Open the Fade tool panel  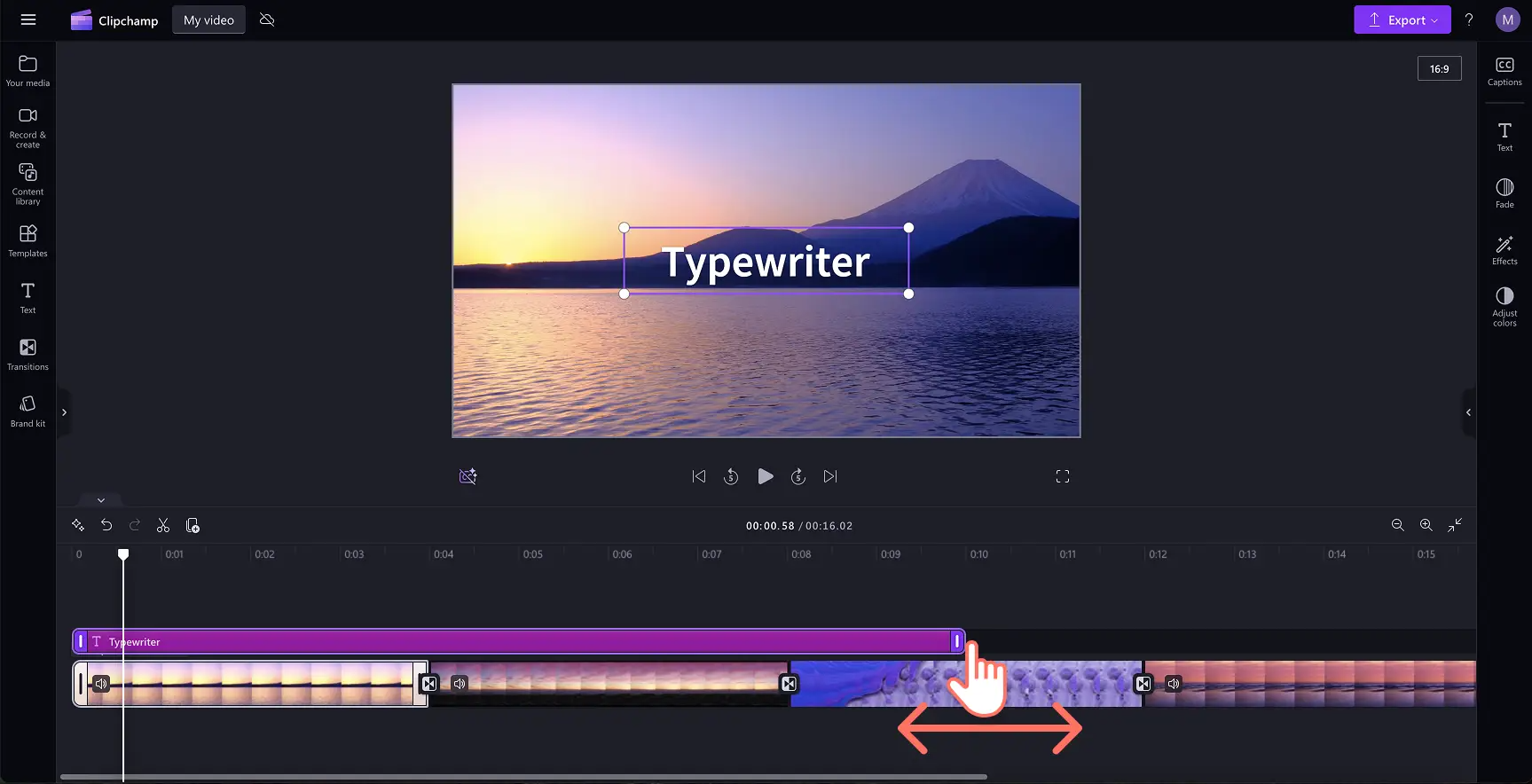(x=1505, y=193)
